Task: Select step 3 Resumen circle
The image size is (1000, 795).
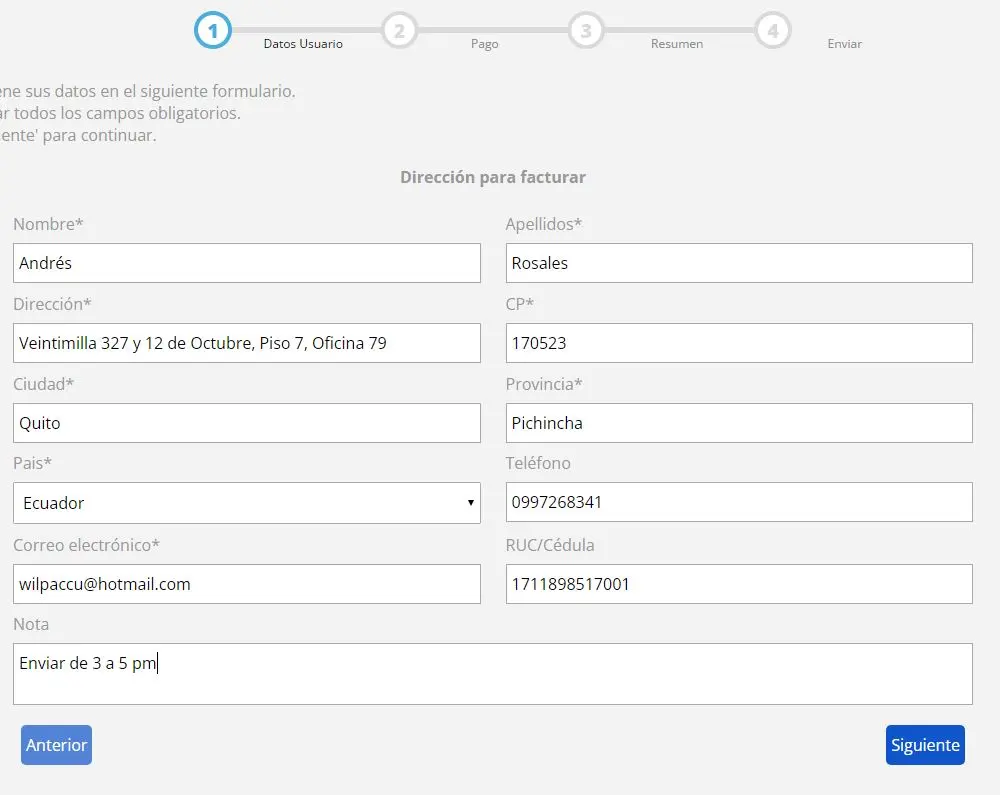Action: click(585, 30)
